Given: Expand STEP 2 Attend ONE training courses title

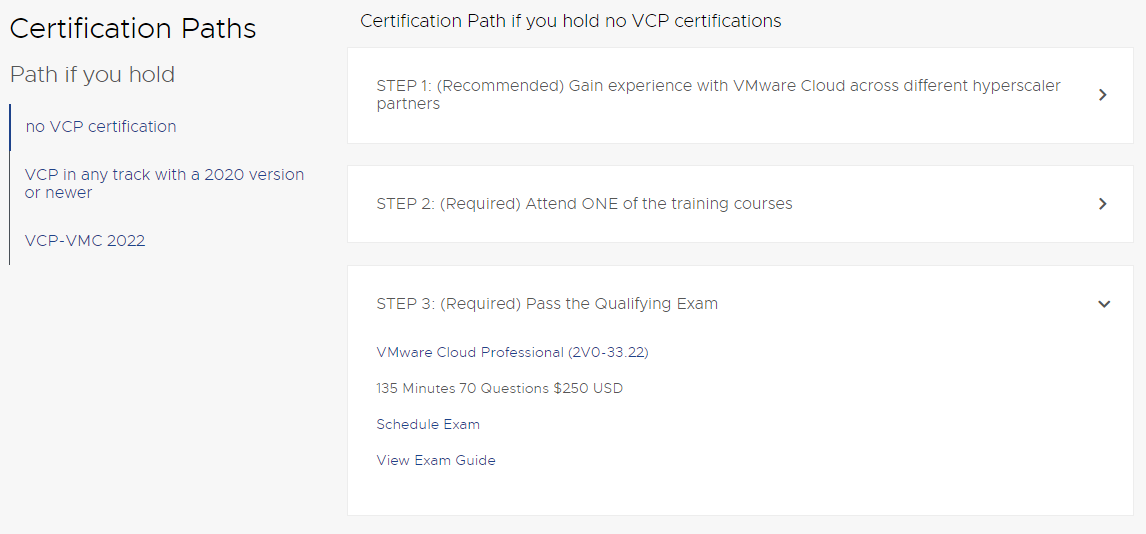Looking at the screenshot, I should [584, 204].
